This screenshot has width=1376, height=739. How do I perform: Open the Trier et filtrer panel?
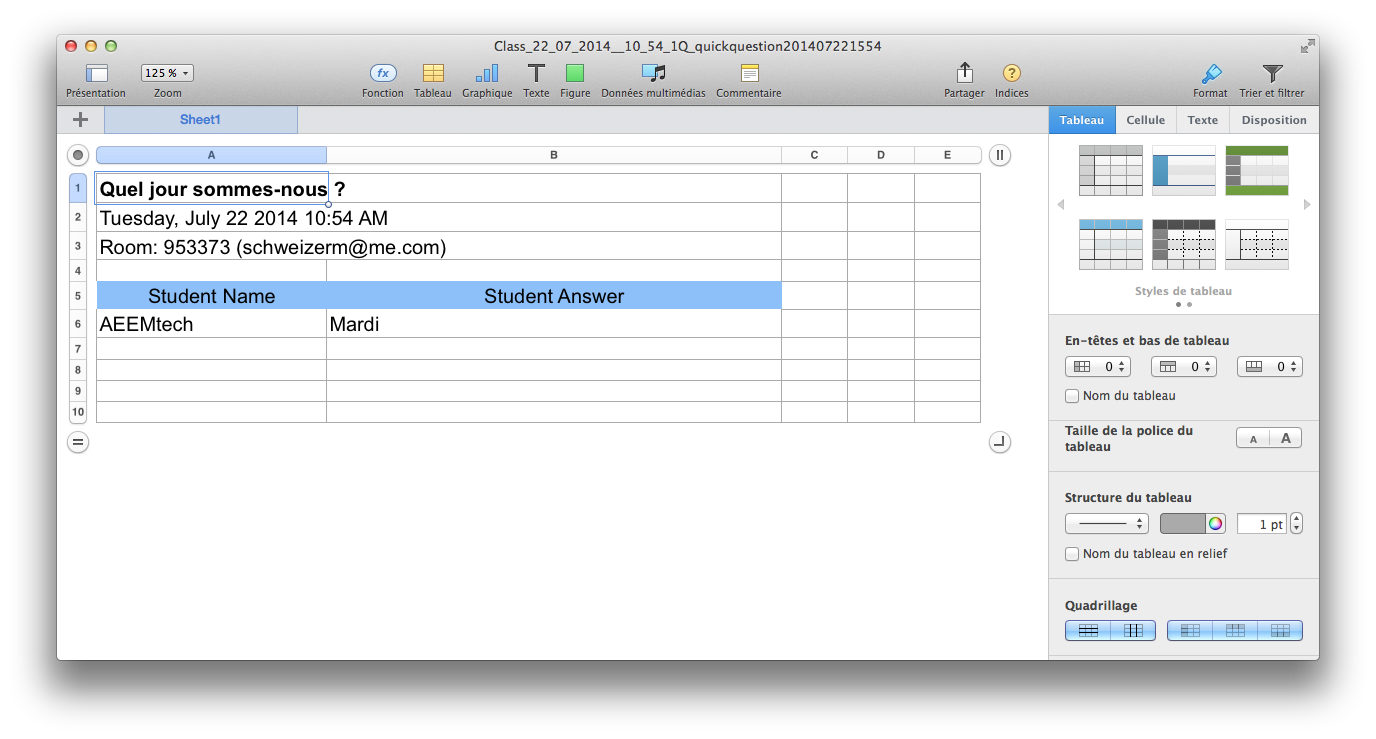pos(1271,73)
